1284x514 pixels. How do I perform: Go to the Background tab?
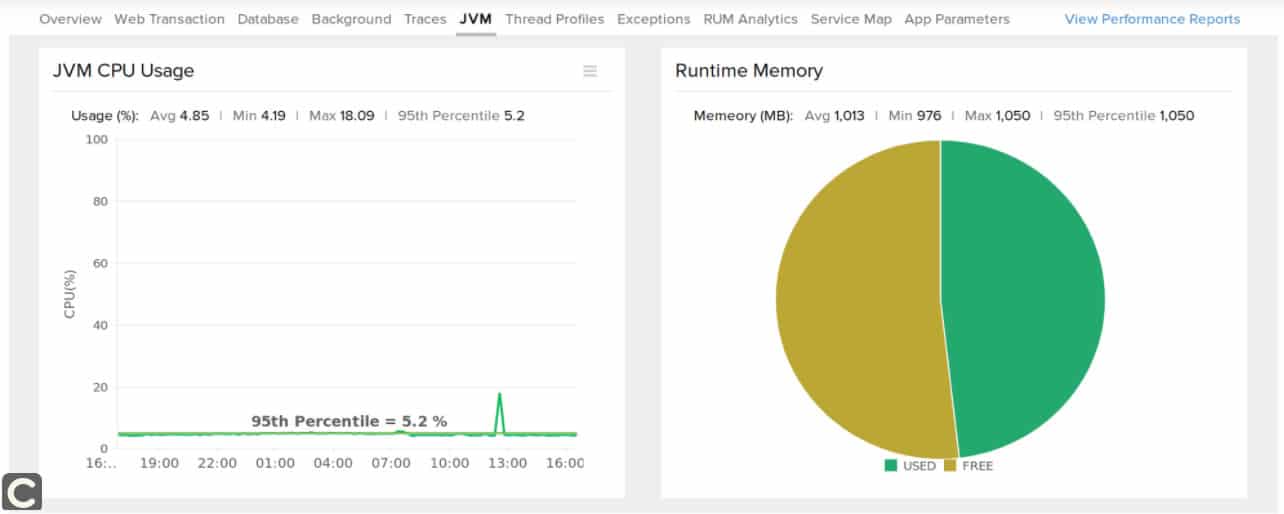point(351,19)
